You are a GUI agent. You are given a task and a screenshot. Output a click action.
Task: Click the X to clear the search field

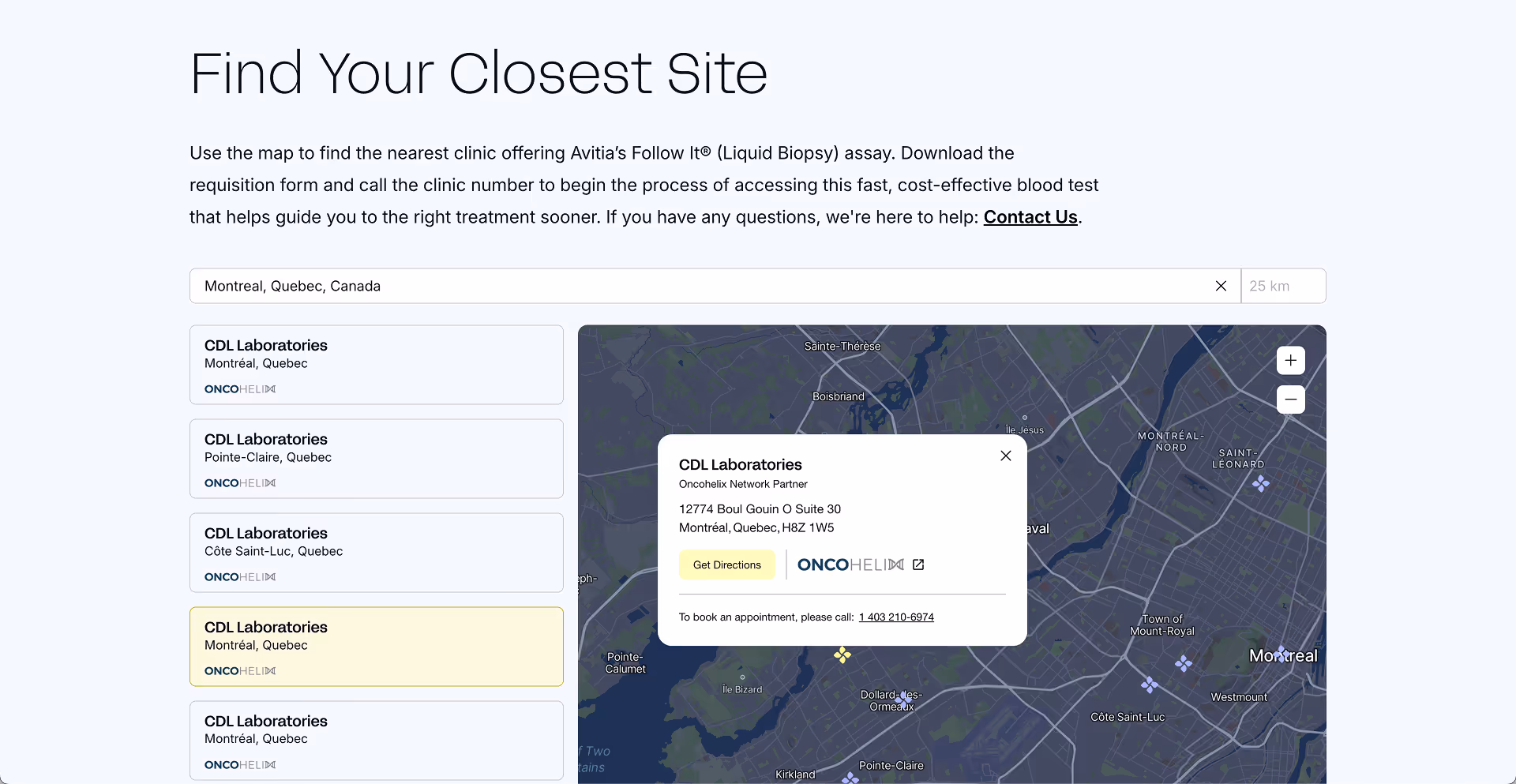[1221, 286]
